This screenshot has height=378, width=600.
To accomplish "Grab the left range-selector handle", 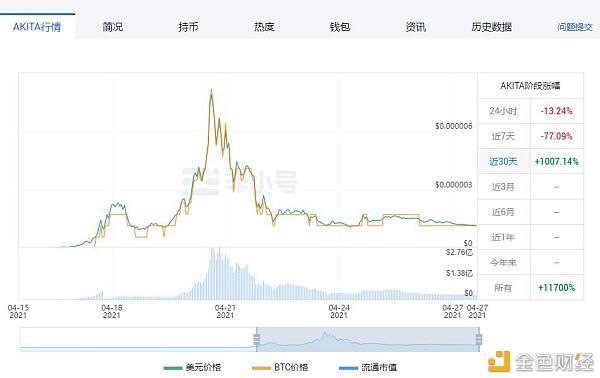I will [x=257, y=339].
